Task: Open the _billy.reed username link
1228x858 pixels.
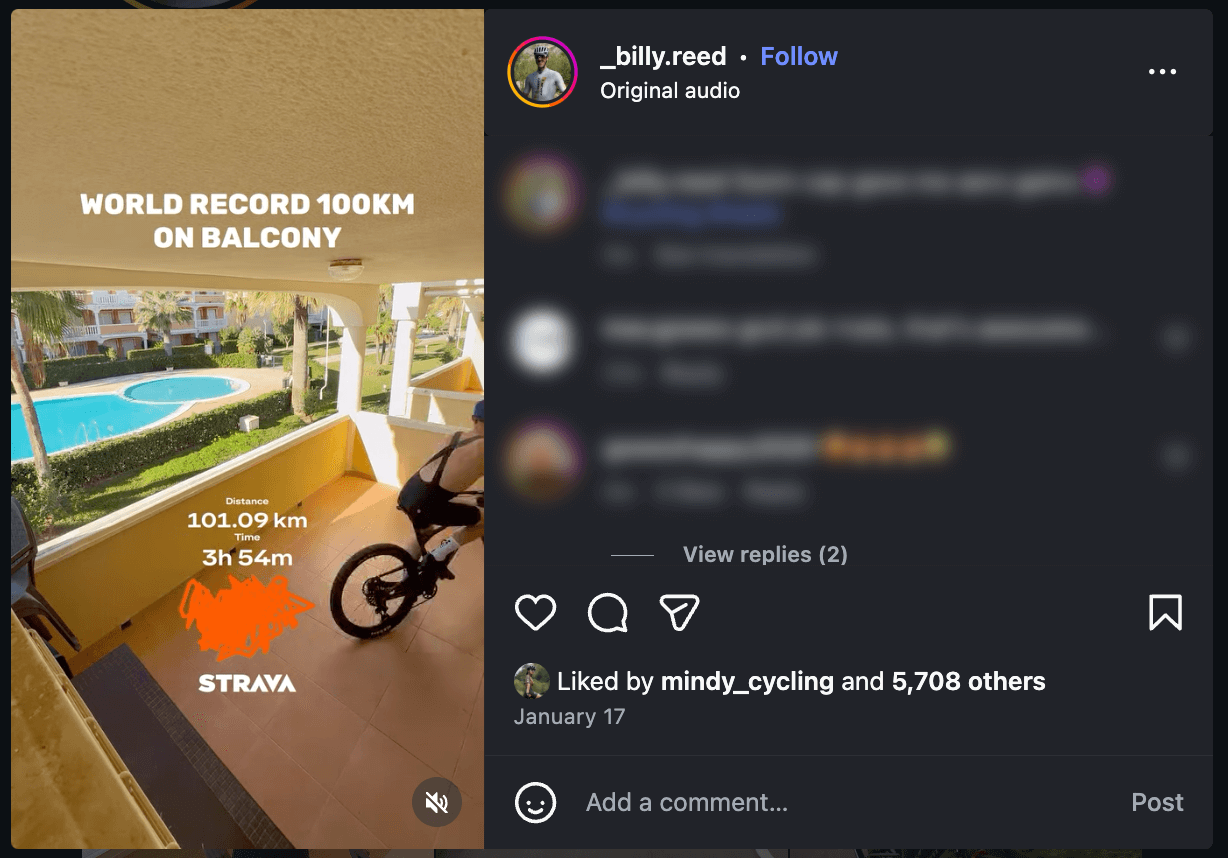Action: point(663,56)
